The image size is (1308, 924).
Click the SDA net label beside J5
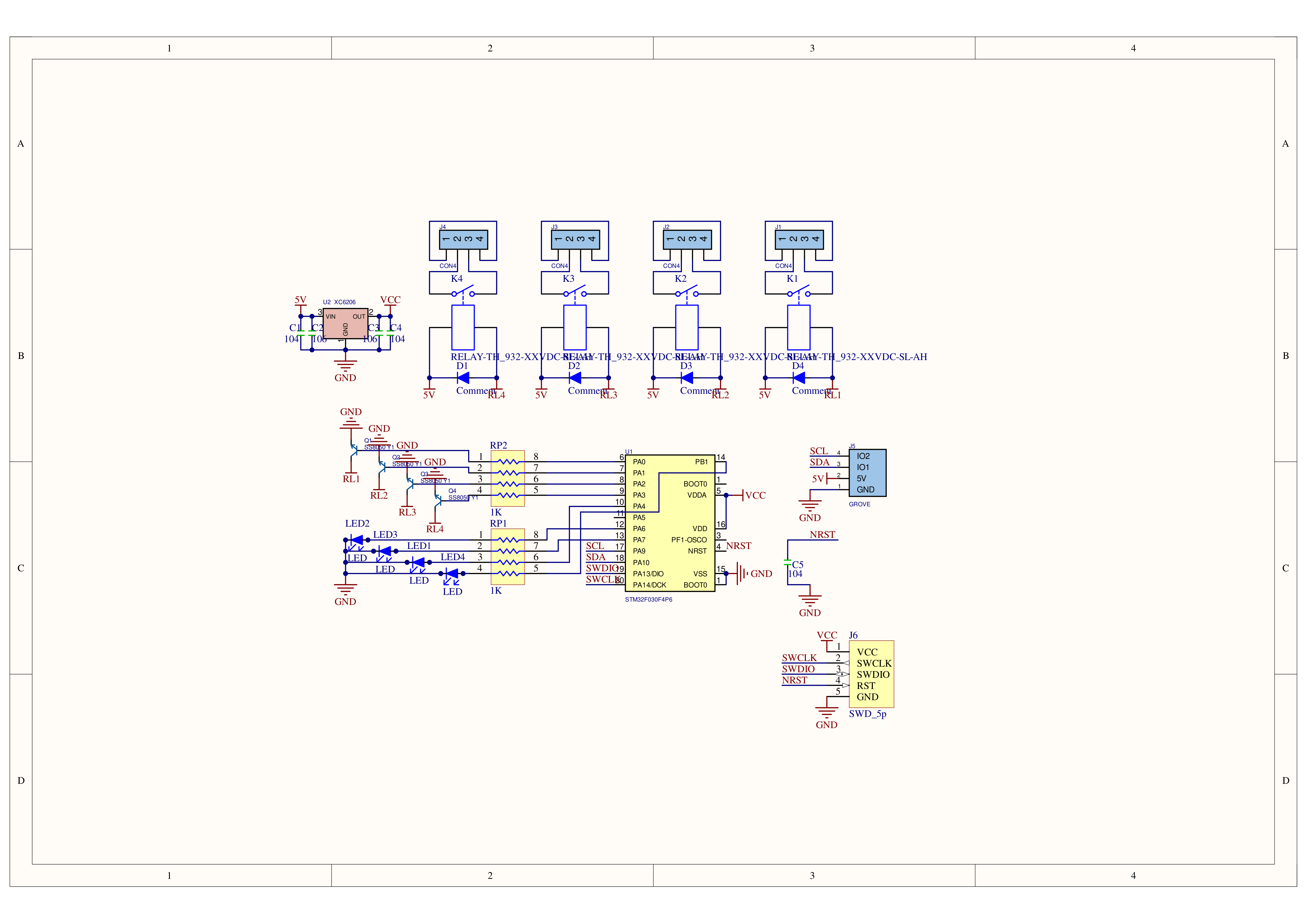(x=820, y=463)
